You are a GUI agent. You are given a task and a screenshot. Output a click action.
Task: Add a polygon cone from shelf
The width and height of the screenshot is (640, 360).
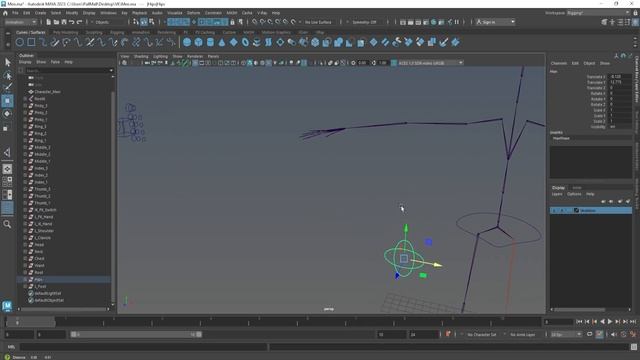point(222,42)
